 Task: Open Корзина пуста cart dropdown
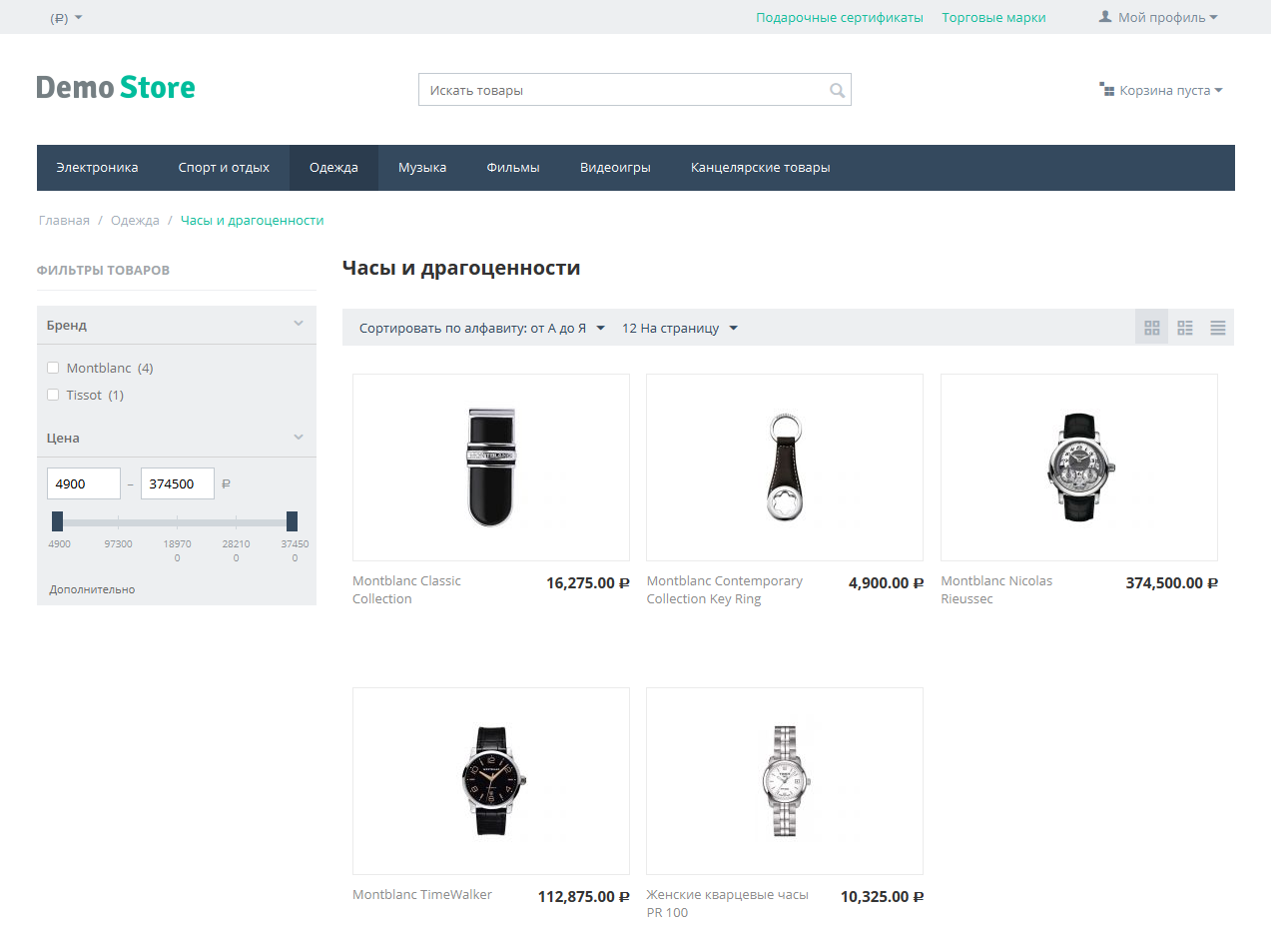click(1161, 90)
